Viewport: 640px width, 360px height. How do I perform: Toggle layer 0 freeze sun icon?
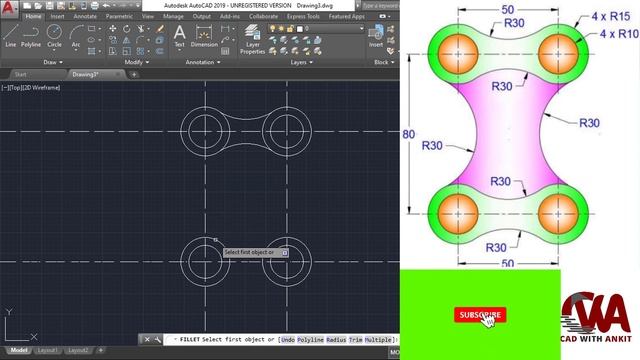[281, 29]
